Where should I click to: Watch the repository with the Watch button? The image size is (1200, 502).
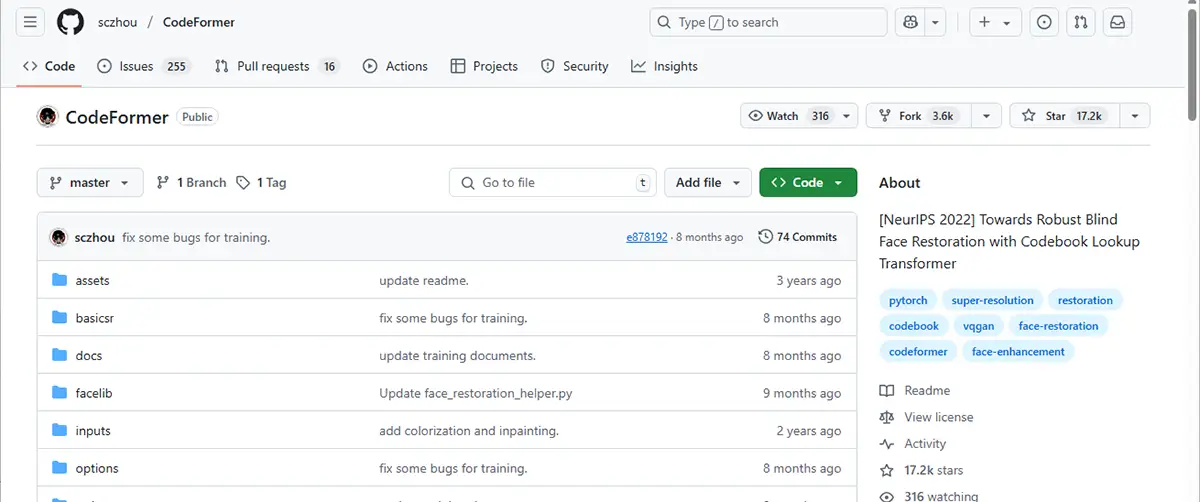799,116
